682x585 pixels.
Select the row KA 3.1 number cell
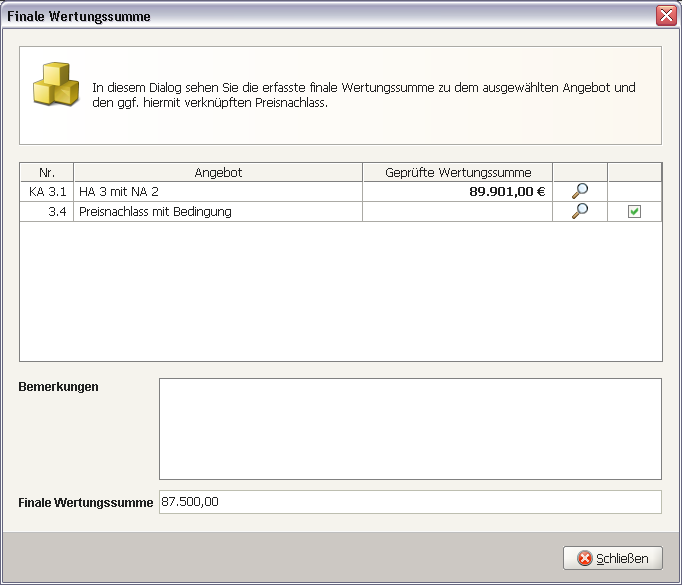(46, 192)
